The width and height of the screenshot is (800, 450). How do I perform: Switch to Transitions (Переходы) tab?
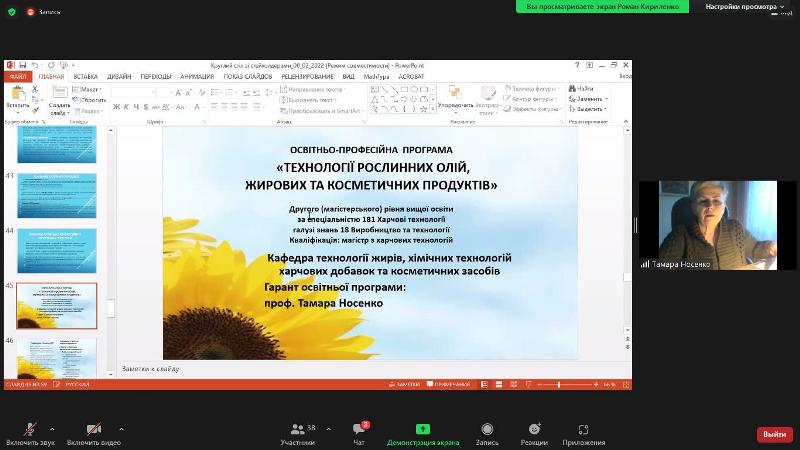(x=156, y=77)
